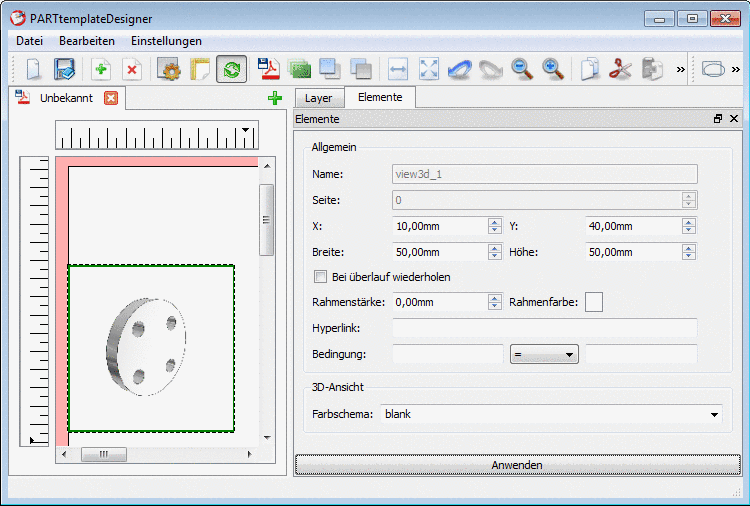Delete page using the red X icon
The width and height of the screenshot is (750, 506).
132,69
